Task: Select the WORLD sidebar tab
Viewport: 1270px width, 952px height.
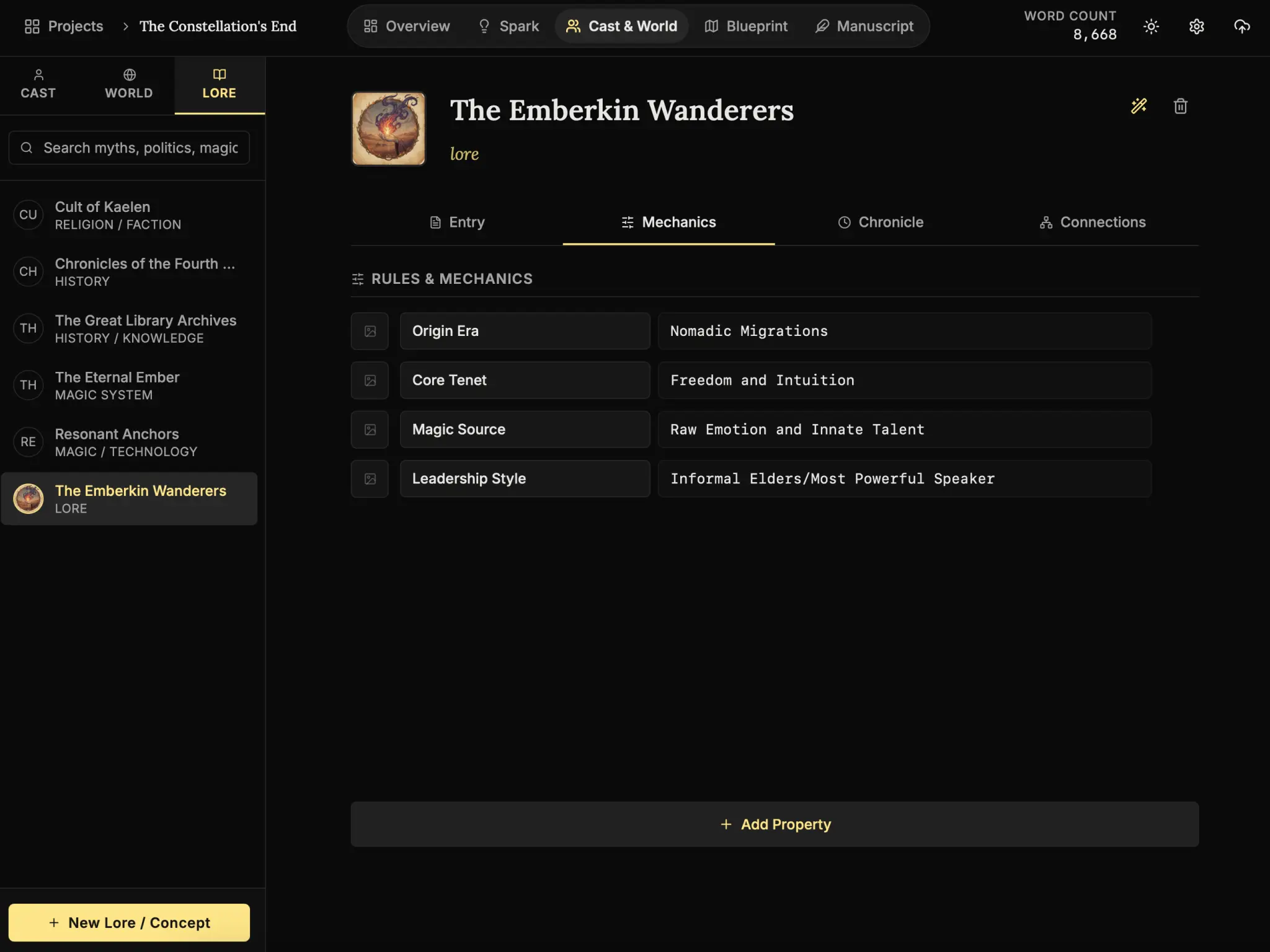Action: tap(129, 84)
